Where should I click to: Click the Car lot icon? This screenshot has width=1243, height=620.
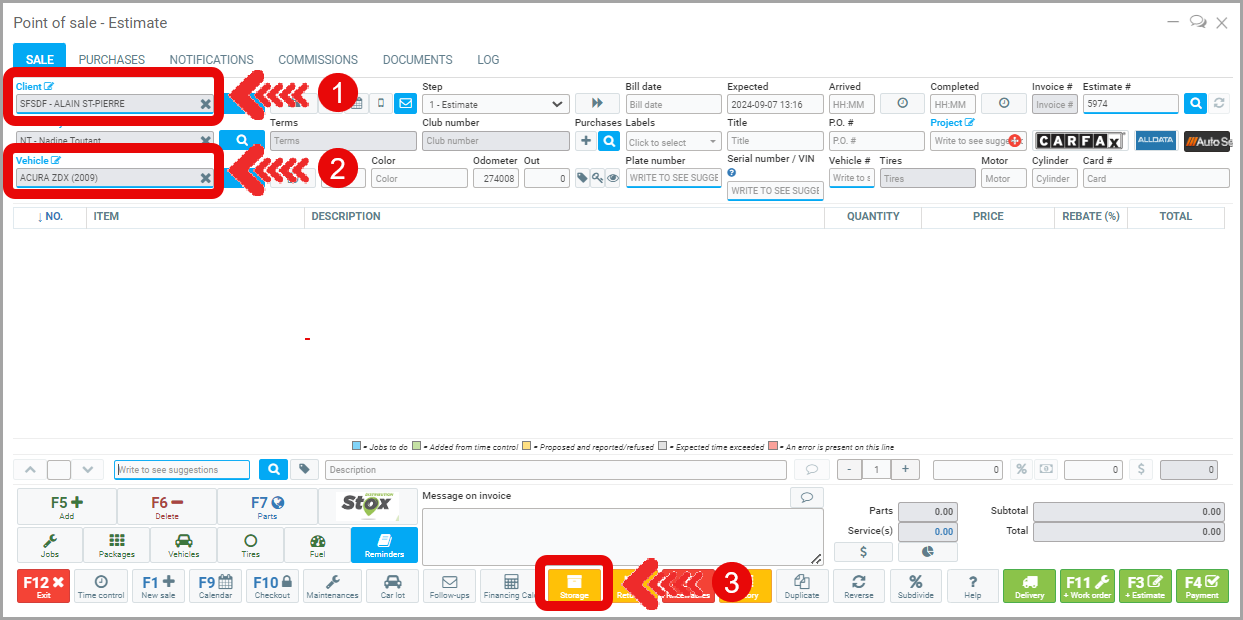click(x=393, y=586)
